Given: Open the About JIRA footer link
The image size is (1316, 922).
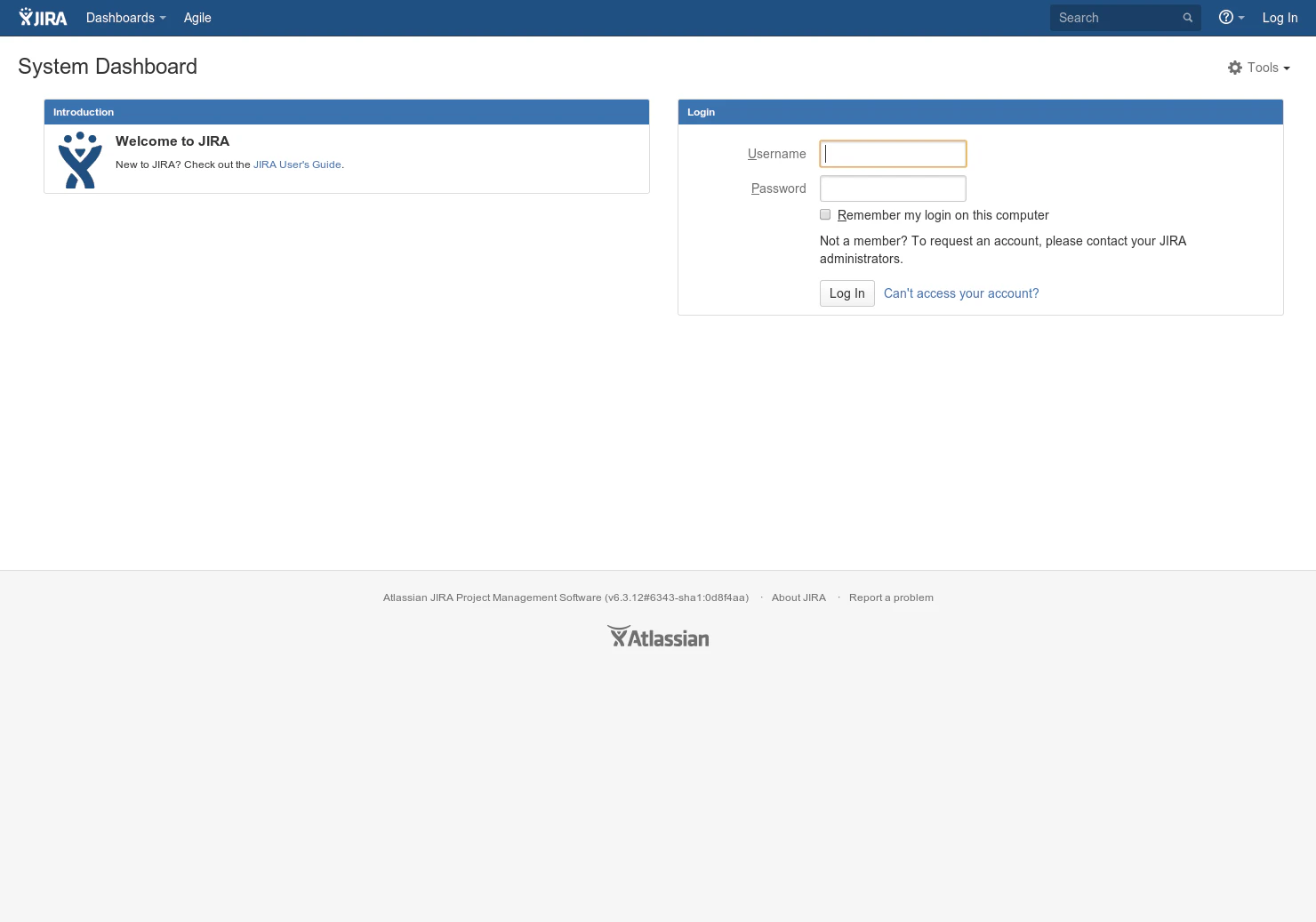Looking at the screenshot, I should (798, 597).
